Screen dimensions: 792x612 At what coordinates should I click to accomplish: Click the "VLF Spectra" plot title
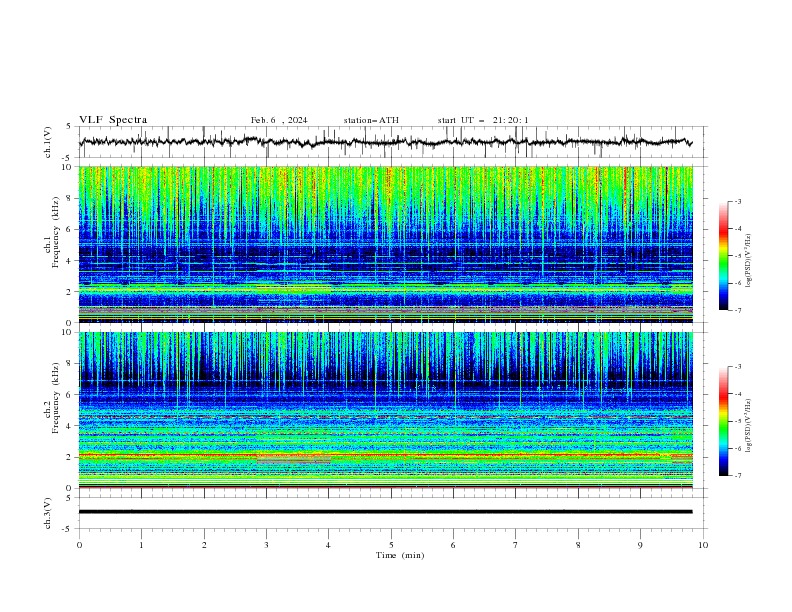click(113, 120)
